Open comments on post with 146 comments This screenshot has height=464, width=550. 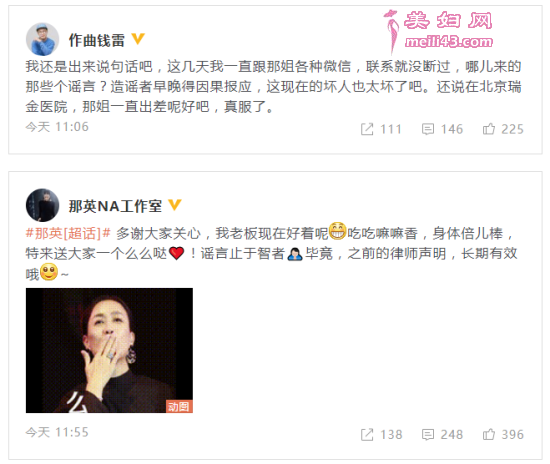[442, 129]
